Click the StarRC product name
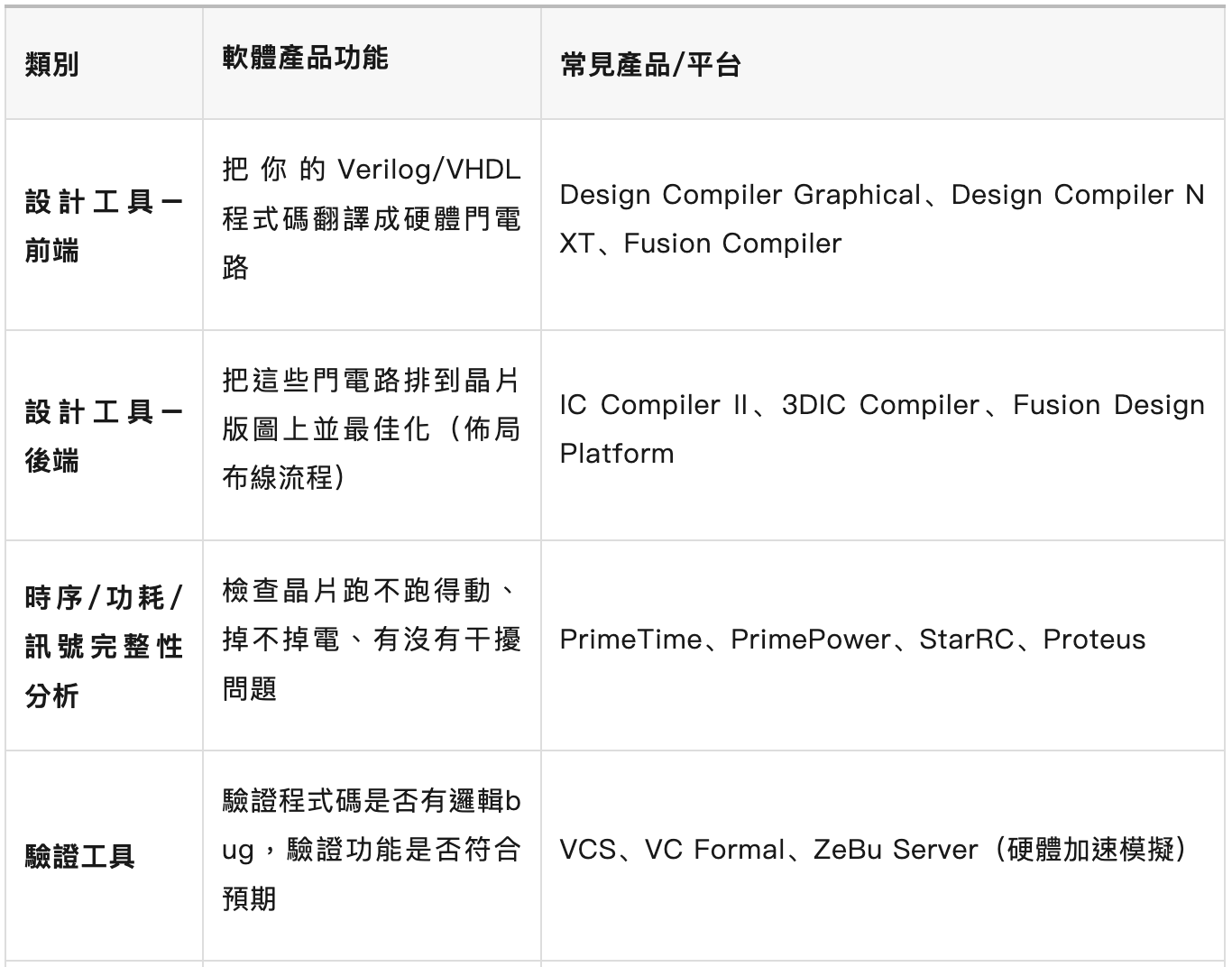The image size is (1232, 967). (966, 640)
